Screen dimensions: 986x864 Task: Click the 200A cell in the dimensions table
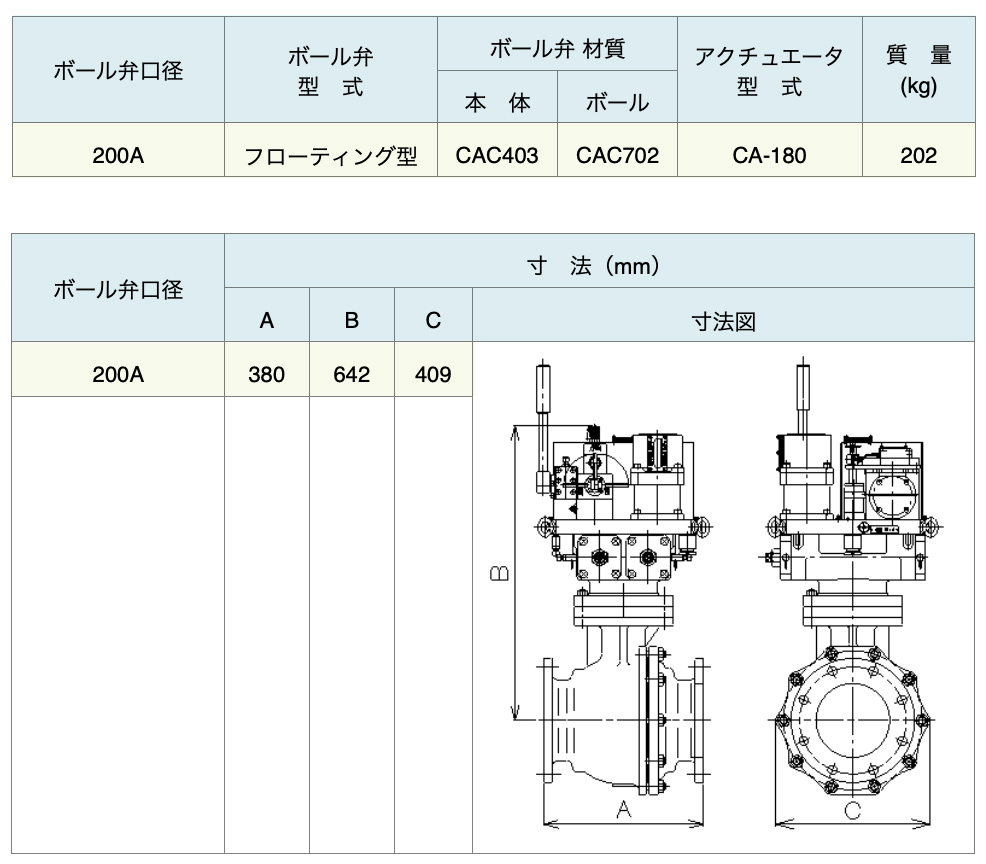pyautogui.click(x=118, y=369)
